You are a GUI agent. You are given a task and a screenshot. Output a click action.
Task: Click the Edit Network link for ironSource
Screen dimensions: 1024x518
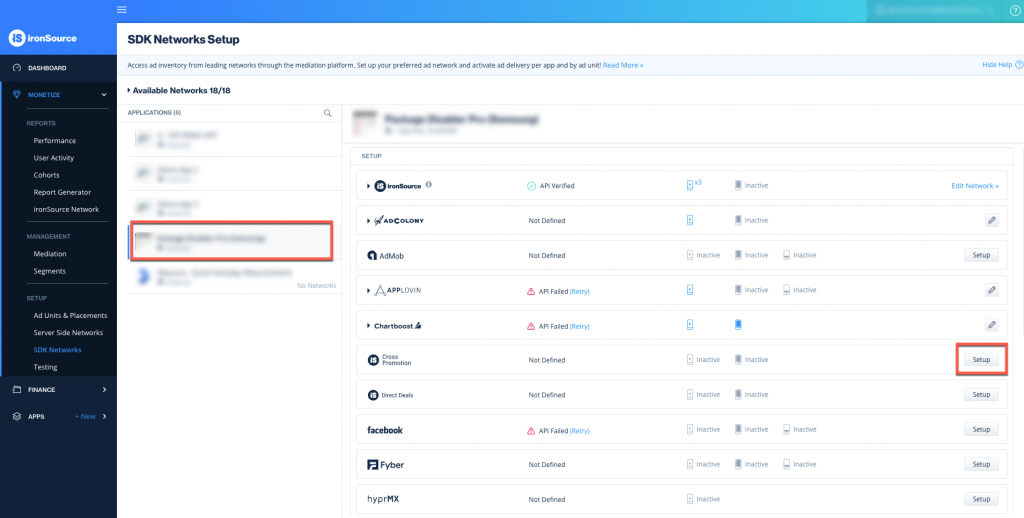click(974, 186)
